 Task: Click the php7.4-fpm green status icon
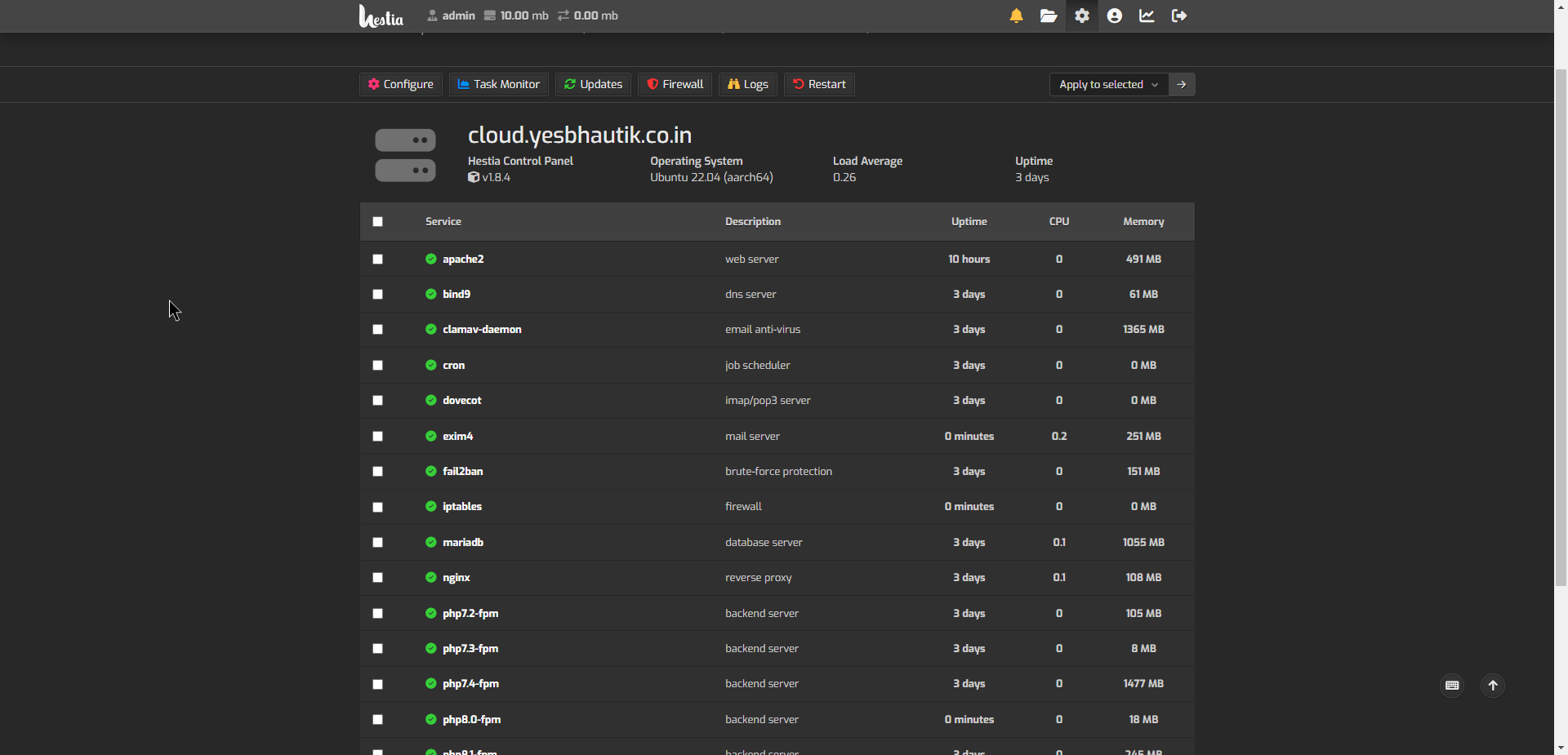coord(431,683)
